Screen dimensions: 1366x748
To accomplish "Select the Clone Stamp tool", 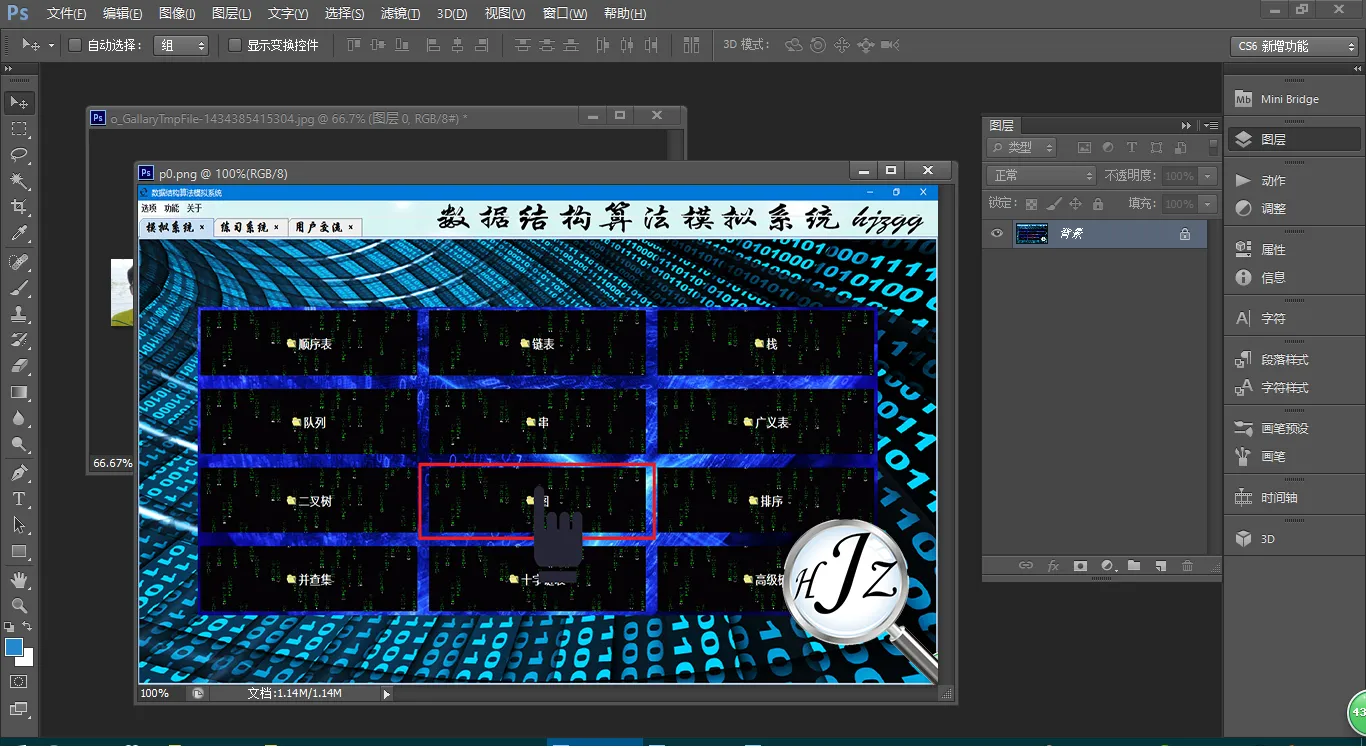I will point(19,314).
